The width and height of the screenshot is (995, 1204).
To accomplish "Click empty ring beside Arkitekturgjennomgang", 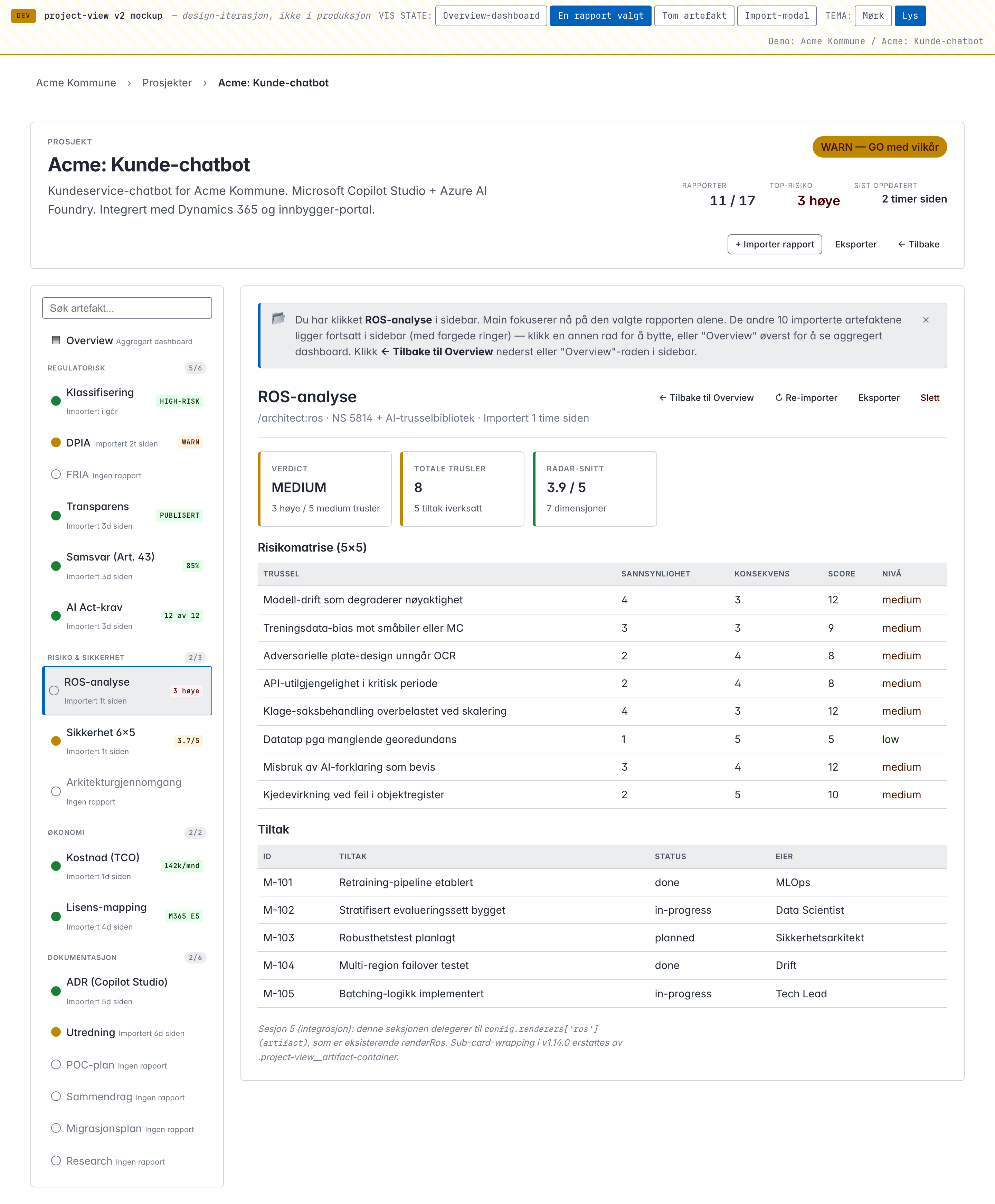I will pyautogui.click(x=56, y=791).
